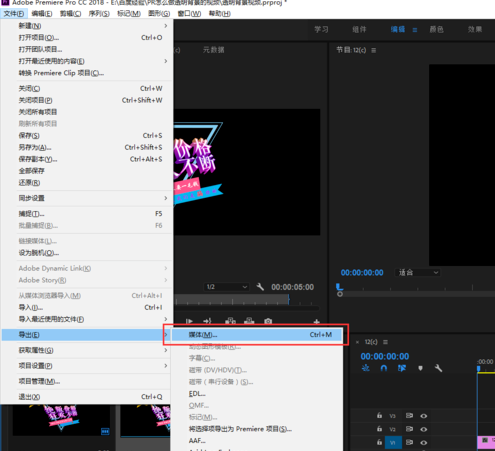Select the pink clip on track V1

point(486,442)
